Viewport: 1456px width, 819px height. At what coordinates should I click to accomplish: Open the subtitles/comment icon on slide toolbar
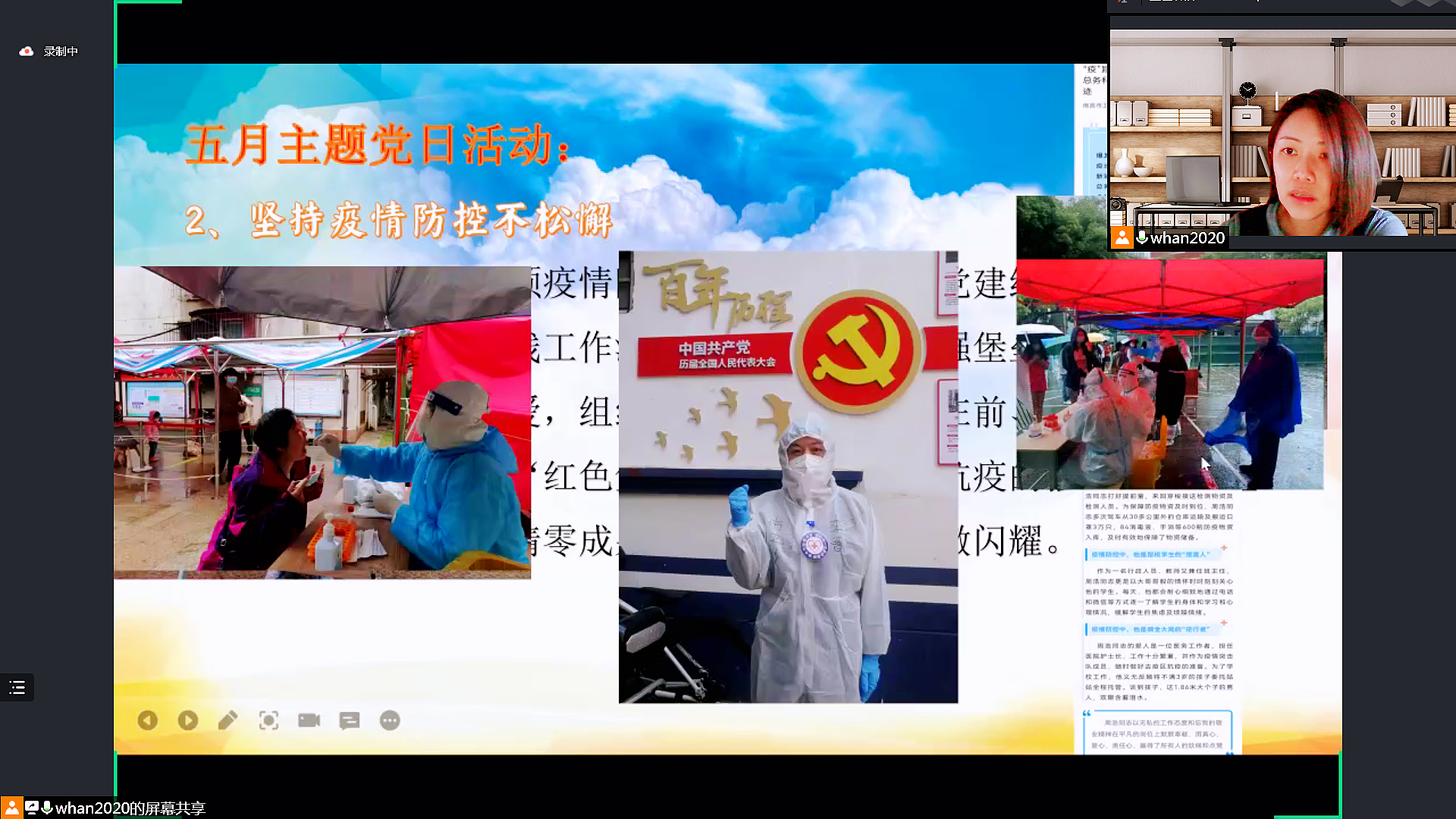[350, 720]
